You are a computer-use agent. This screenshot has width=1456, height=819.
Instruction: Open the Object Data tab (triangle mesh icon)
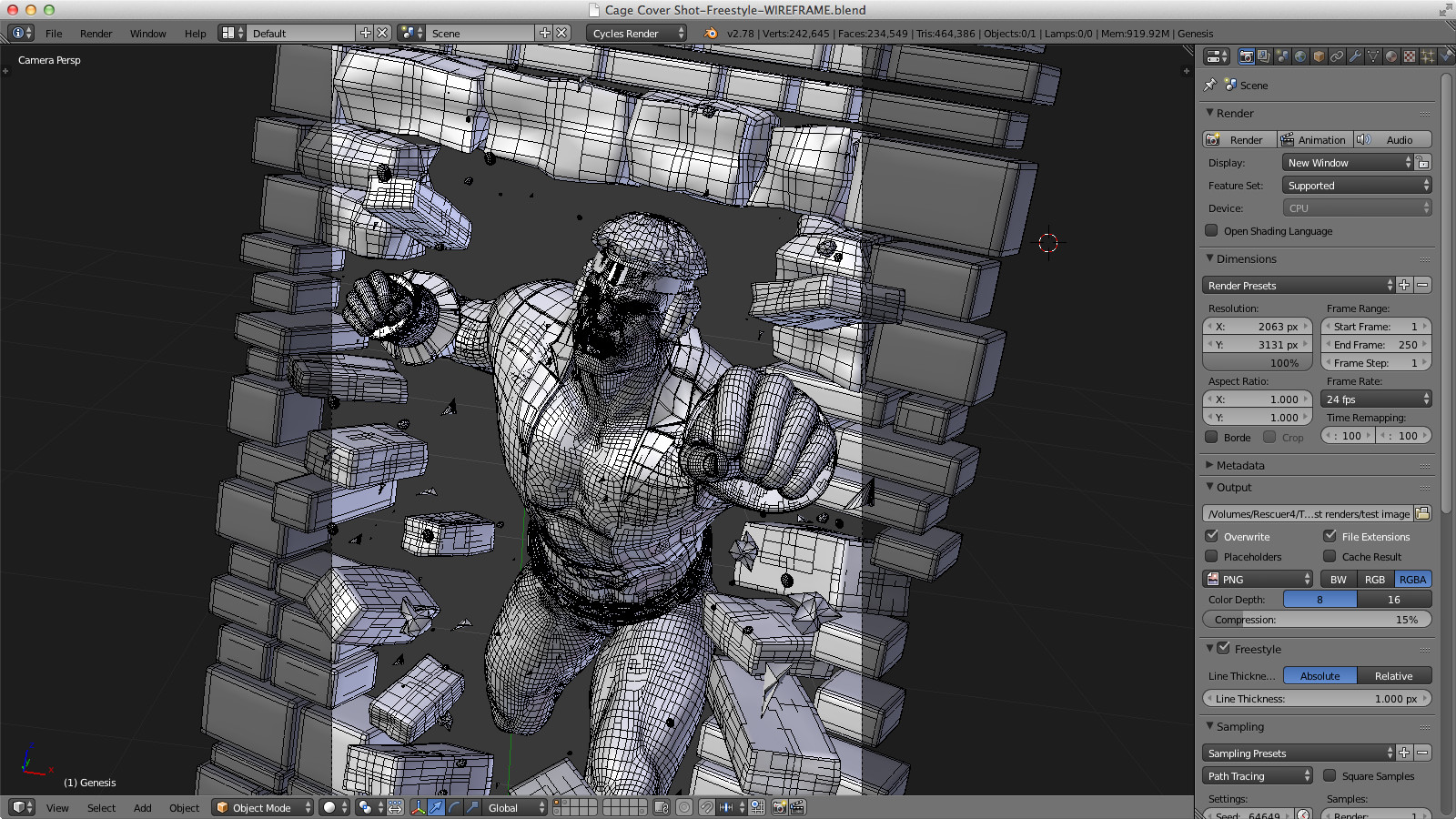[1373, 56]
